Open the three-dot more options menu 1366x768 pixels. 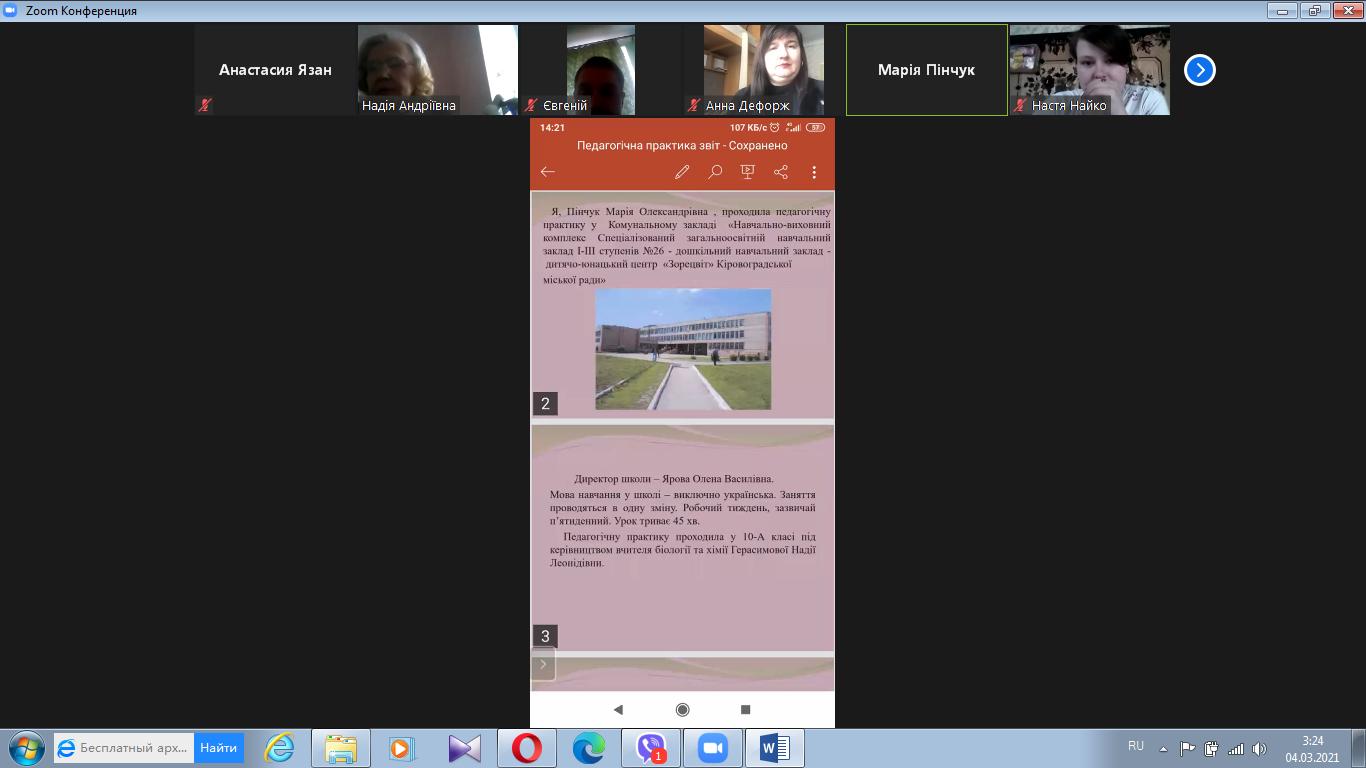pos(814,172)
